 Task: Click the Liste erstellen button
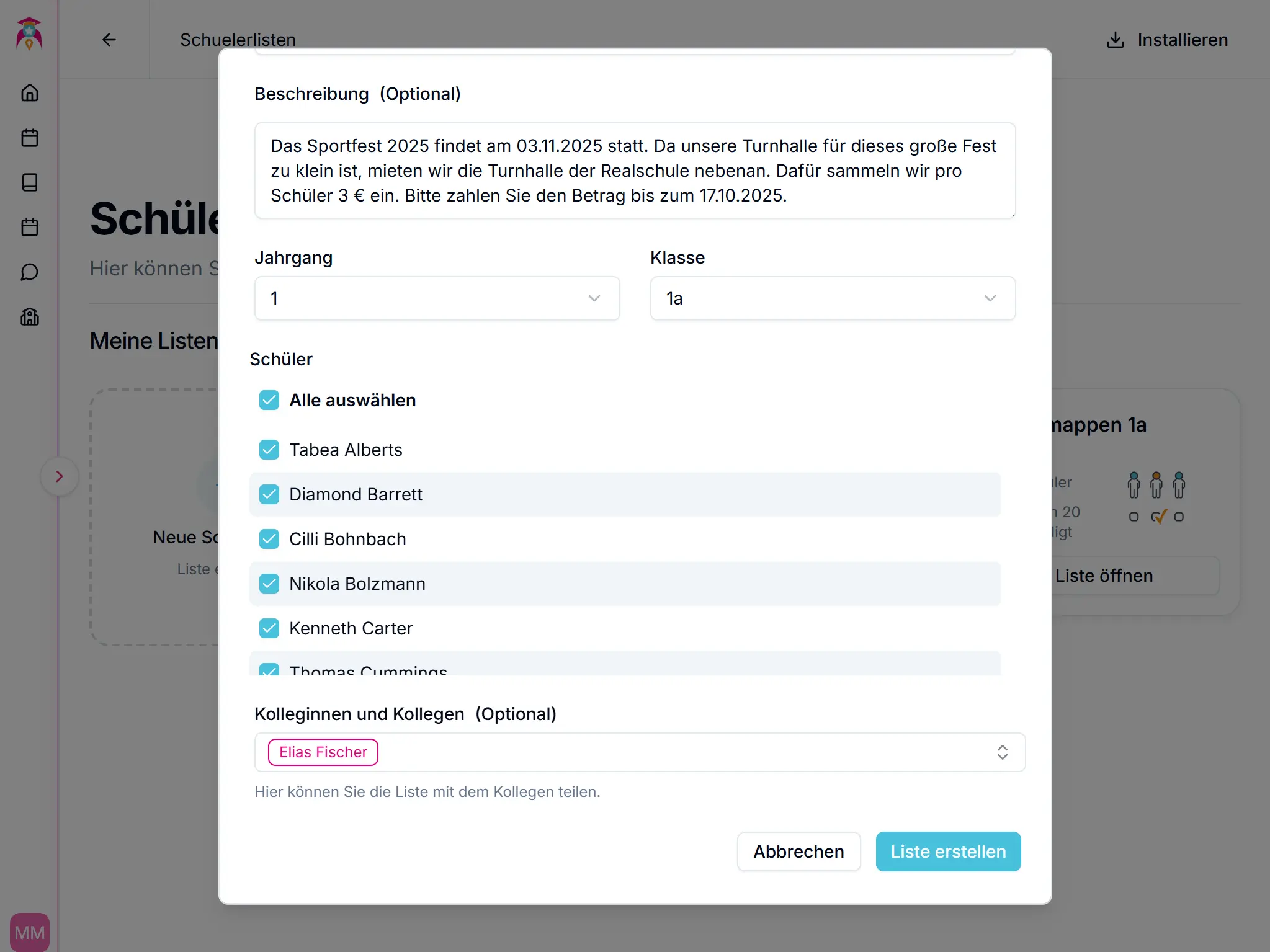pos(947,852)
